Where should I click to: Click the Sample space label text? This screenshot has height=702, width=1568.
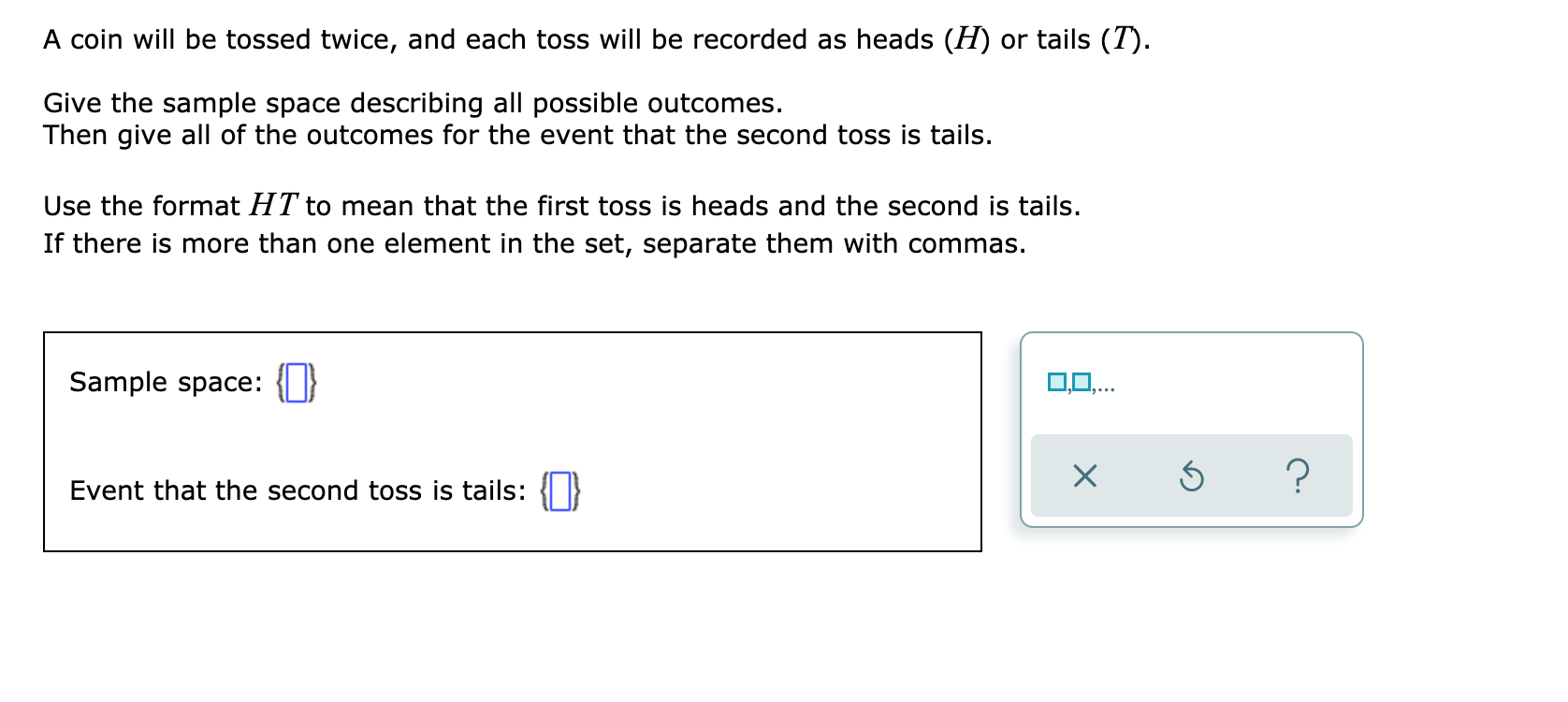(x=164, y=382)
